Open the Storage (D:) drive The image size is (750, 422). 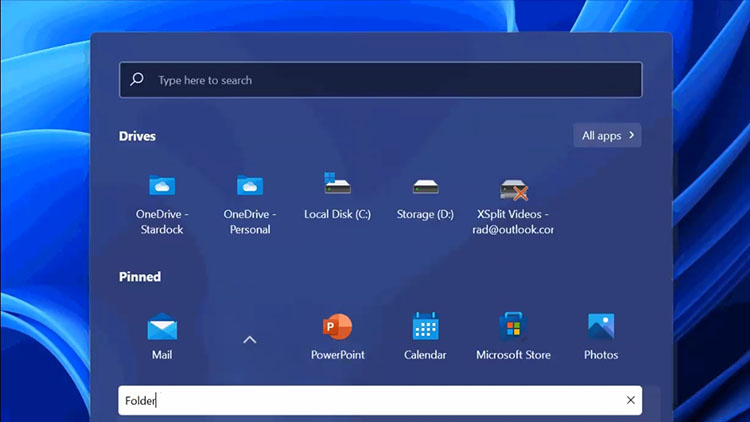pyautogui.click(x=425, y=199)
